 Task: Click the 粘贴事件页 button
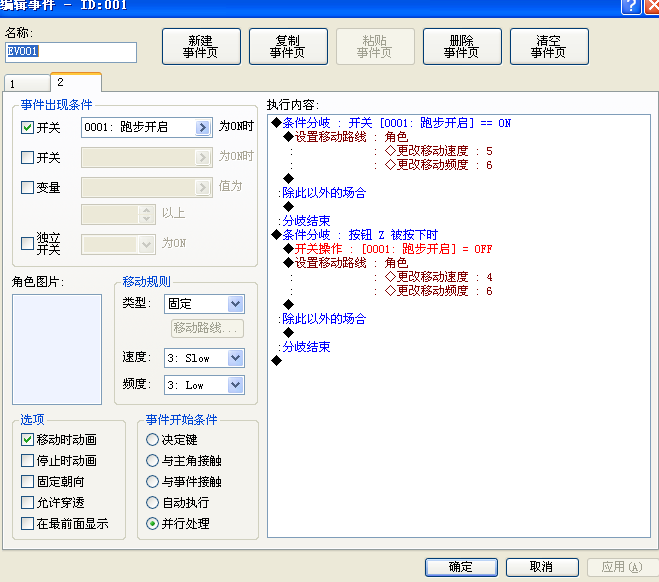(x=375, y=47)
